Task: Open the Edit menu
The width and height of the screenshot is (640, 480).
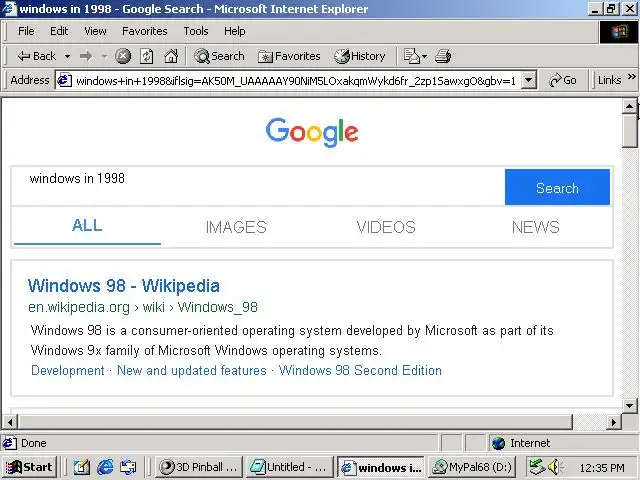Action: click(x=59, y=31)
